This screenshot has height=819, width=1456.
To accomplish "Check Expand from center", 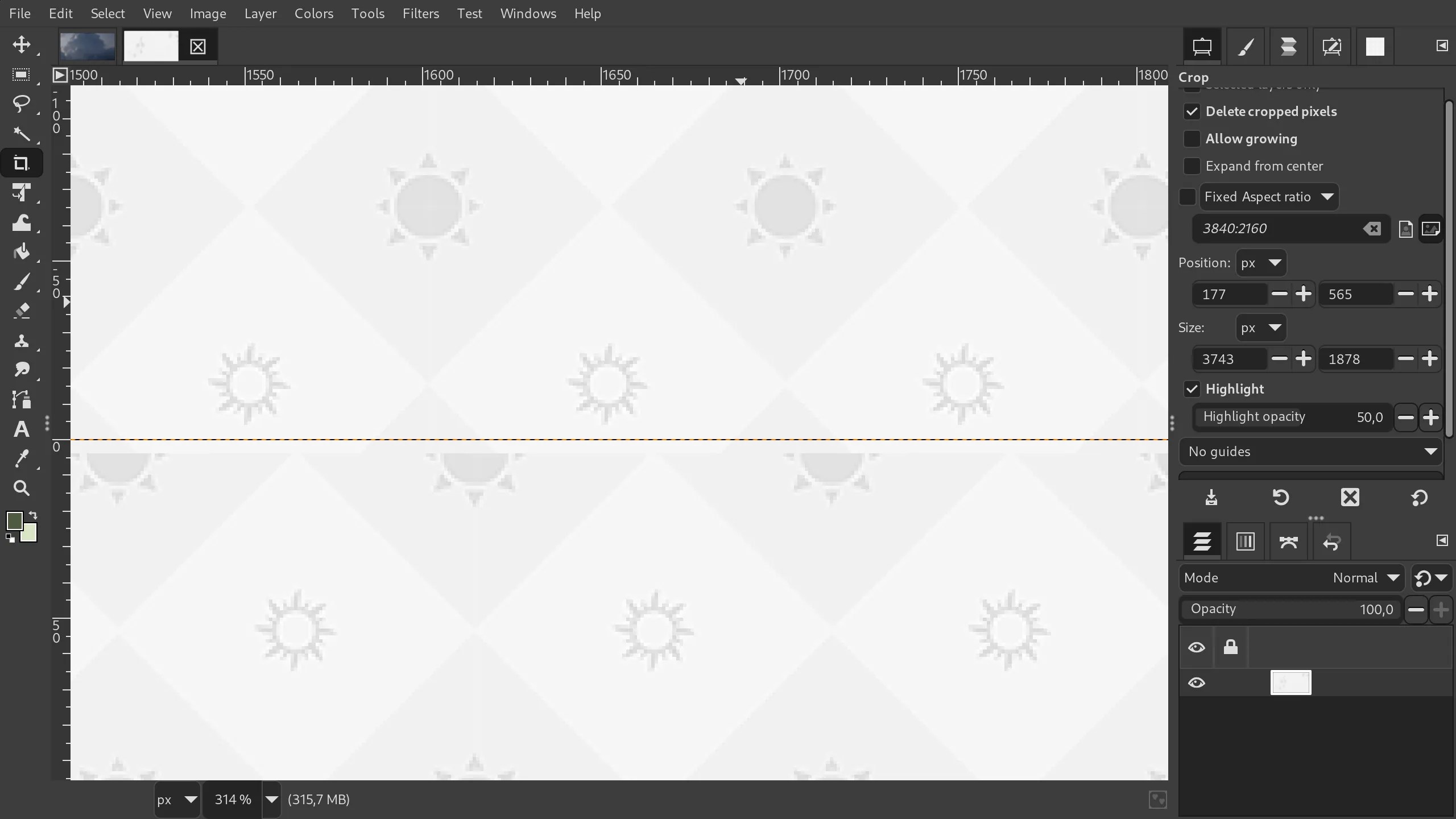I will pos(1192,166).
